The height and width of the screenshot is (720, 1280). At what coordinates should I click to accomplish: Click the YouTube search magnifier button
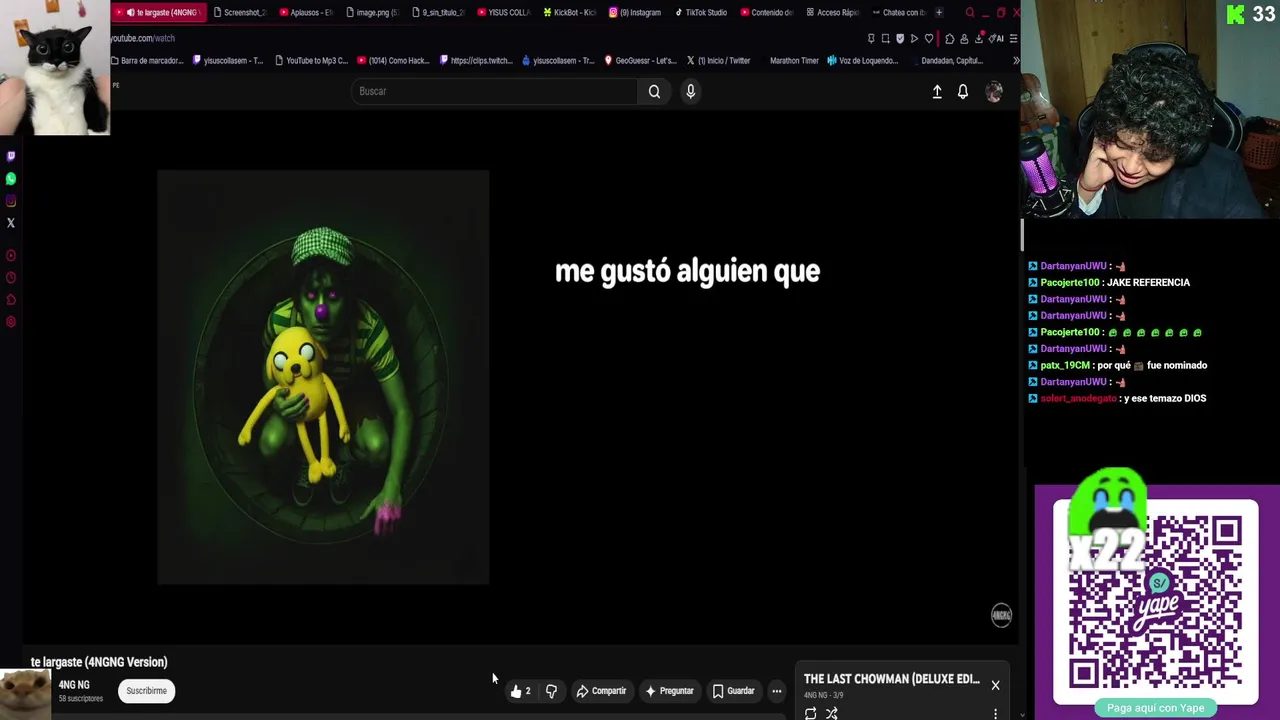[x=654, y=91]
